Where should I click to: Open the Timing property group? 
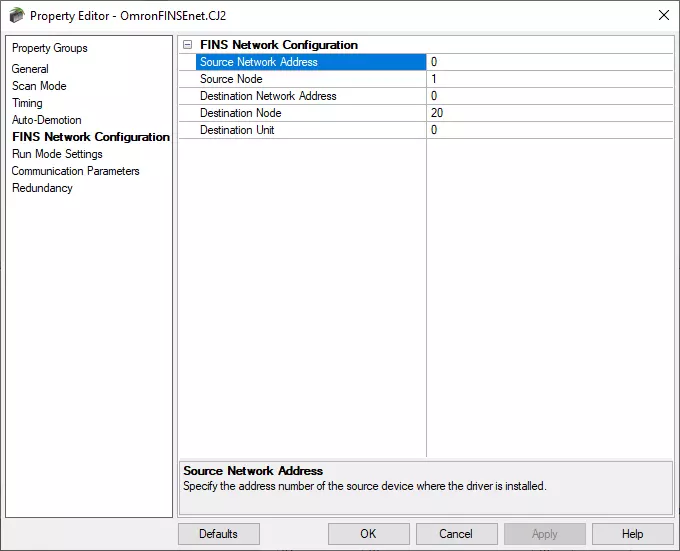pyautogui.click(x=27, y=103)
